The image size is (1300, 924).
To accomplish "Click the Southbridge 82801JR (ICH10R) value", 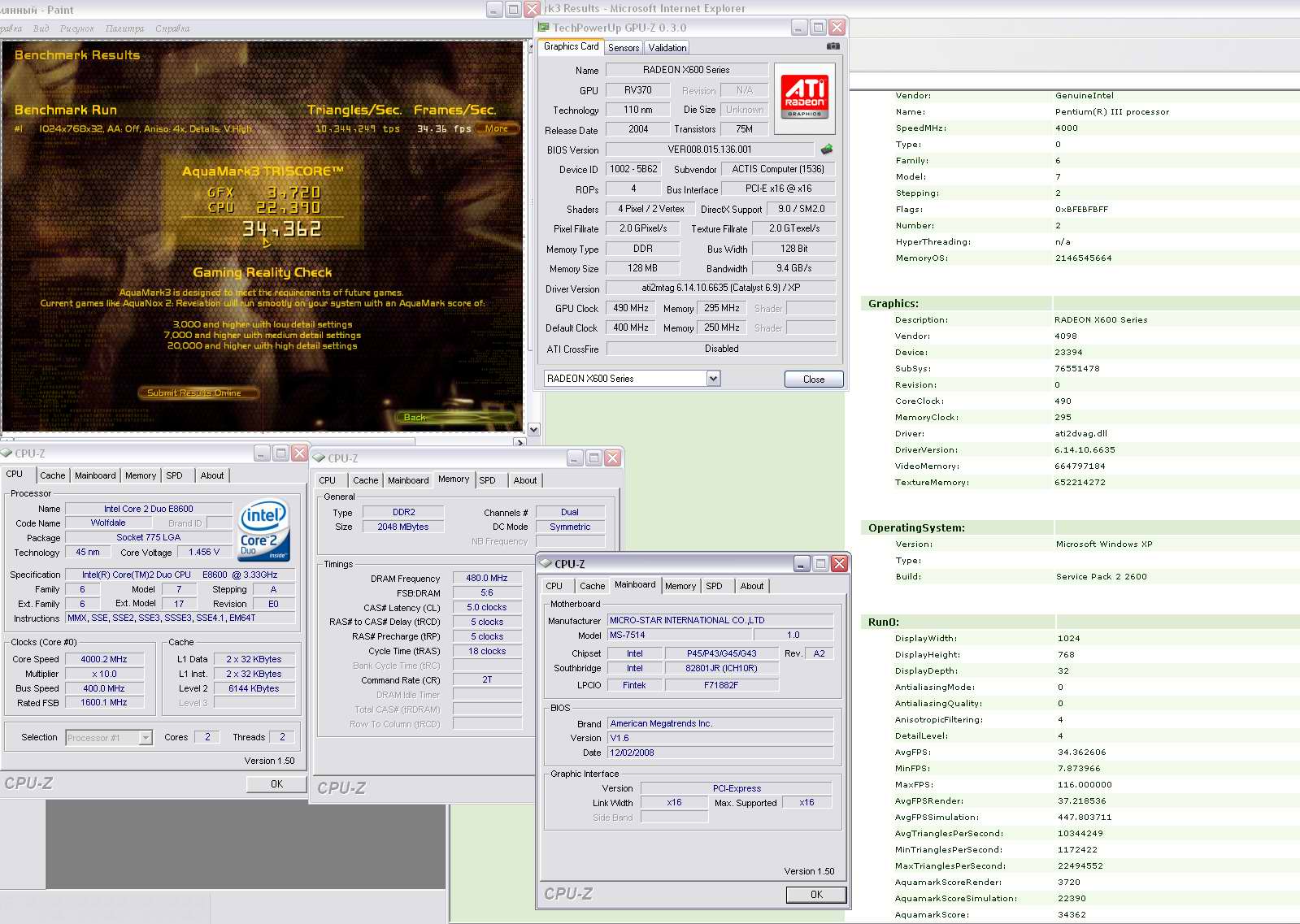I will click(721, 668).
